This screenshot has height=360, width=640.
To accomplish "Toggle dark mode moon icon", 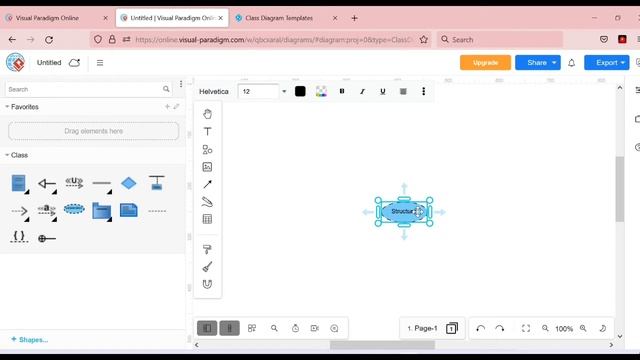I will (603, 328).
